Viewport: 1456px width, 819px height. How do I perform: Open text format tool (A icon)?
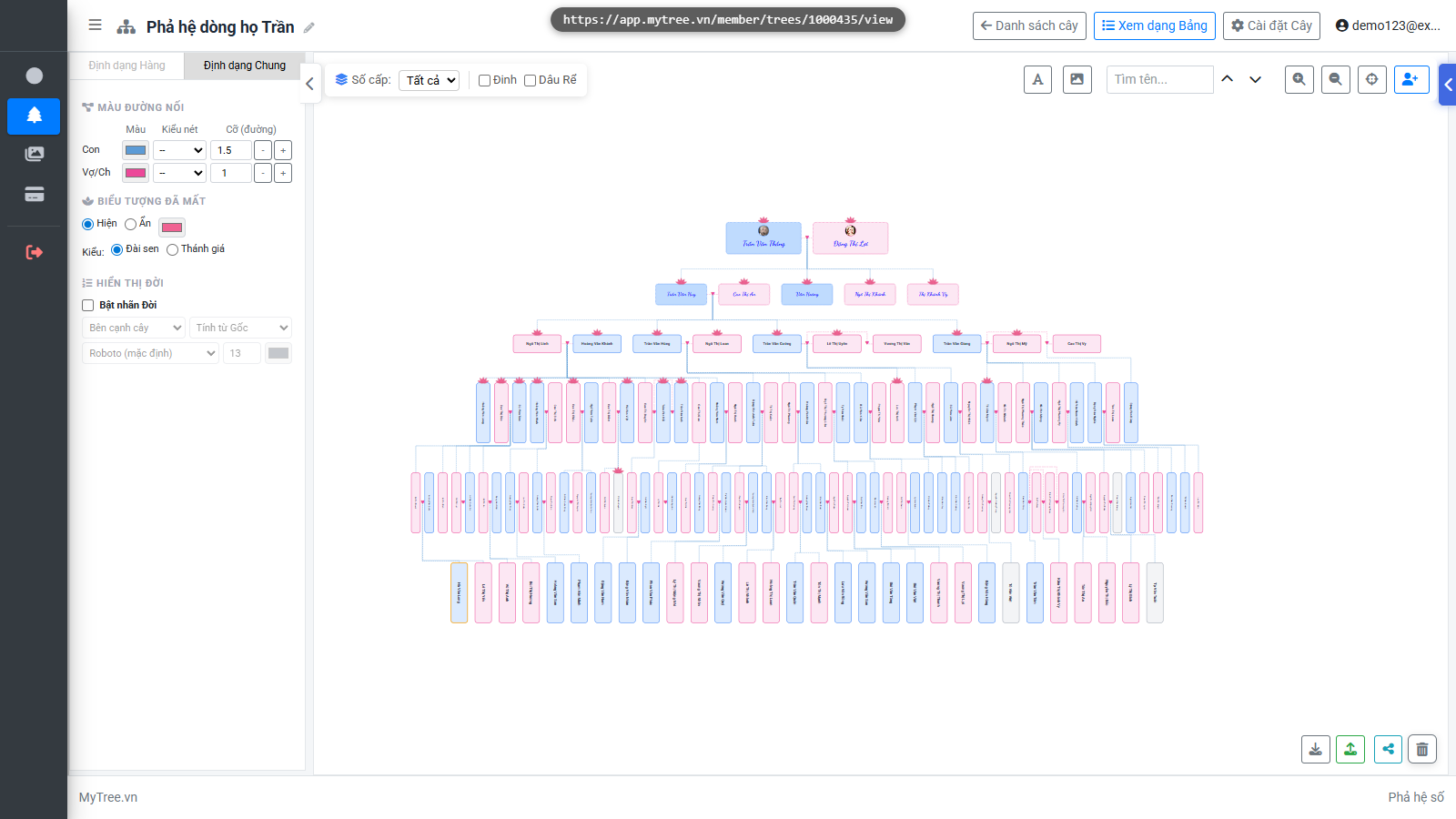point(1038,79)
